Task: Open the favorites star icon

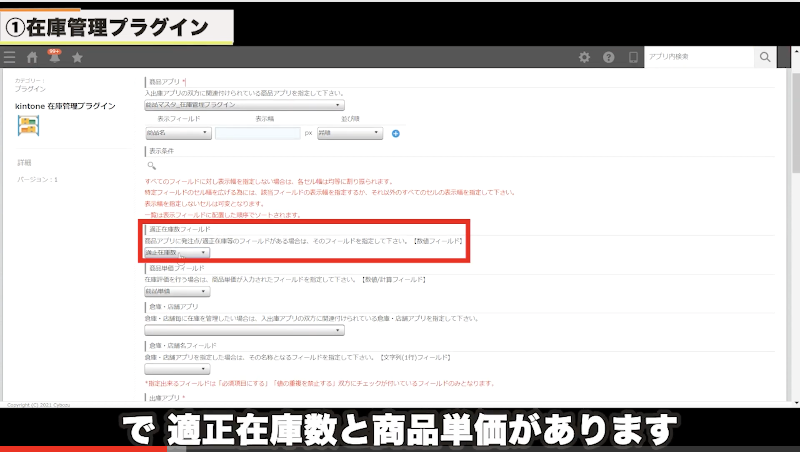Action: click(x=77, y=58)
